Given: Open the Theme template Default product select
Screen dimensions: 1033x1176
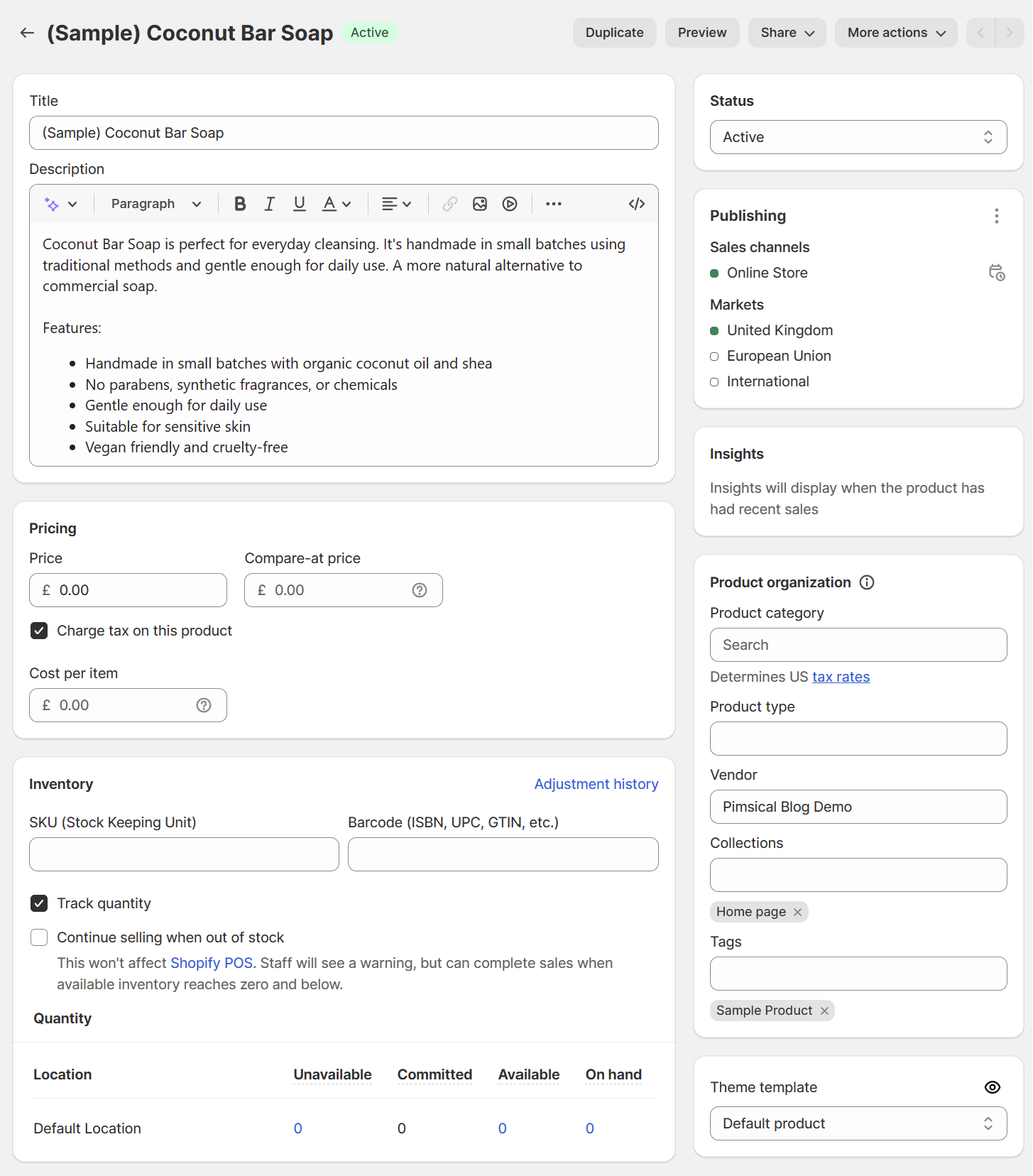Looking at the screenshot, I should (858, 1123).
